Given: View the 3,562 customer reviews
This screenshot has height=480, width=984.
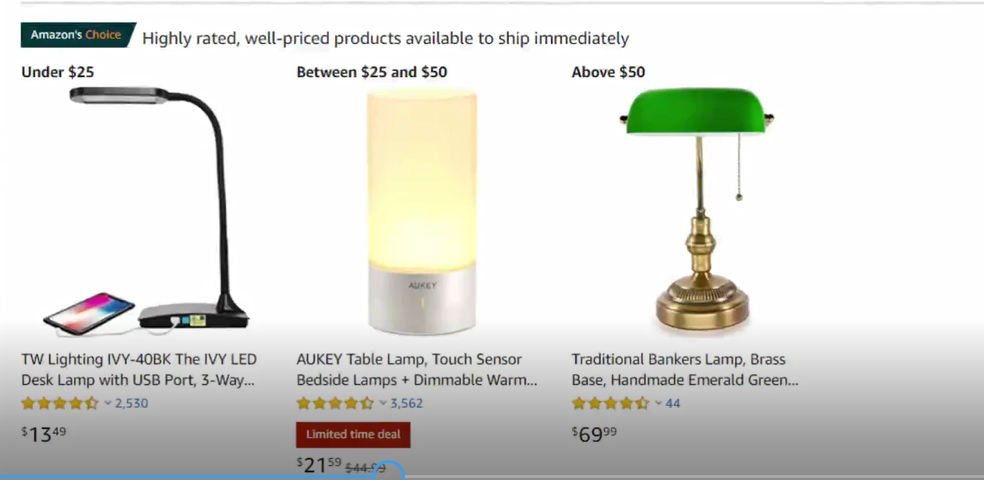Looking at the screenshot, I should click(407, 404).
